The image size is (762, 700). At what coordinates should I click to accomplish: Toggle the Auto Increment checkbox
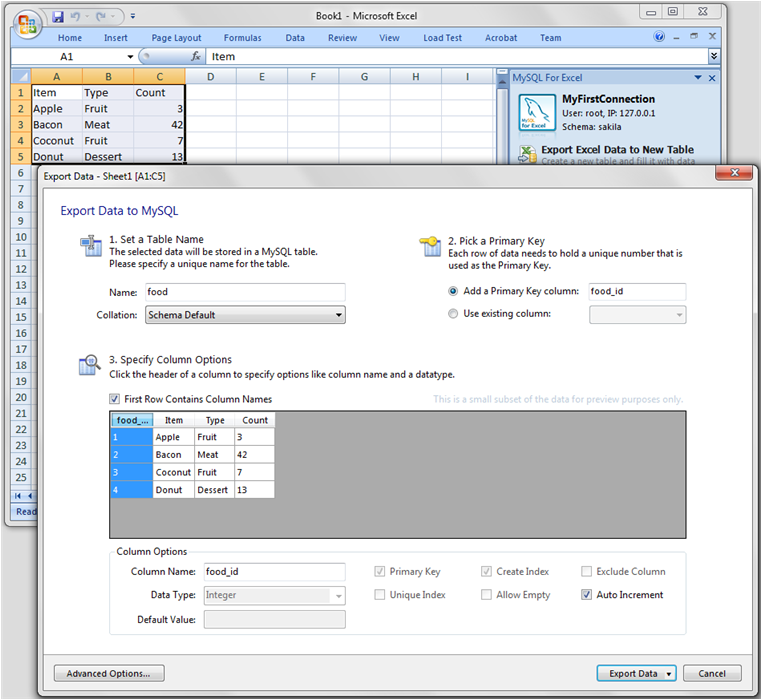[587, 595]
